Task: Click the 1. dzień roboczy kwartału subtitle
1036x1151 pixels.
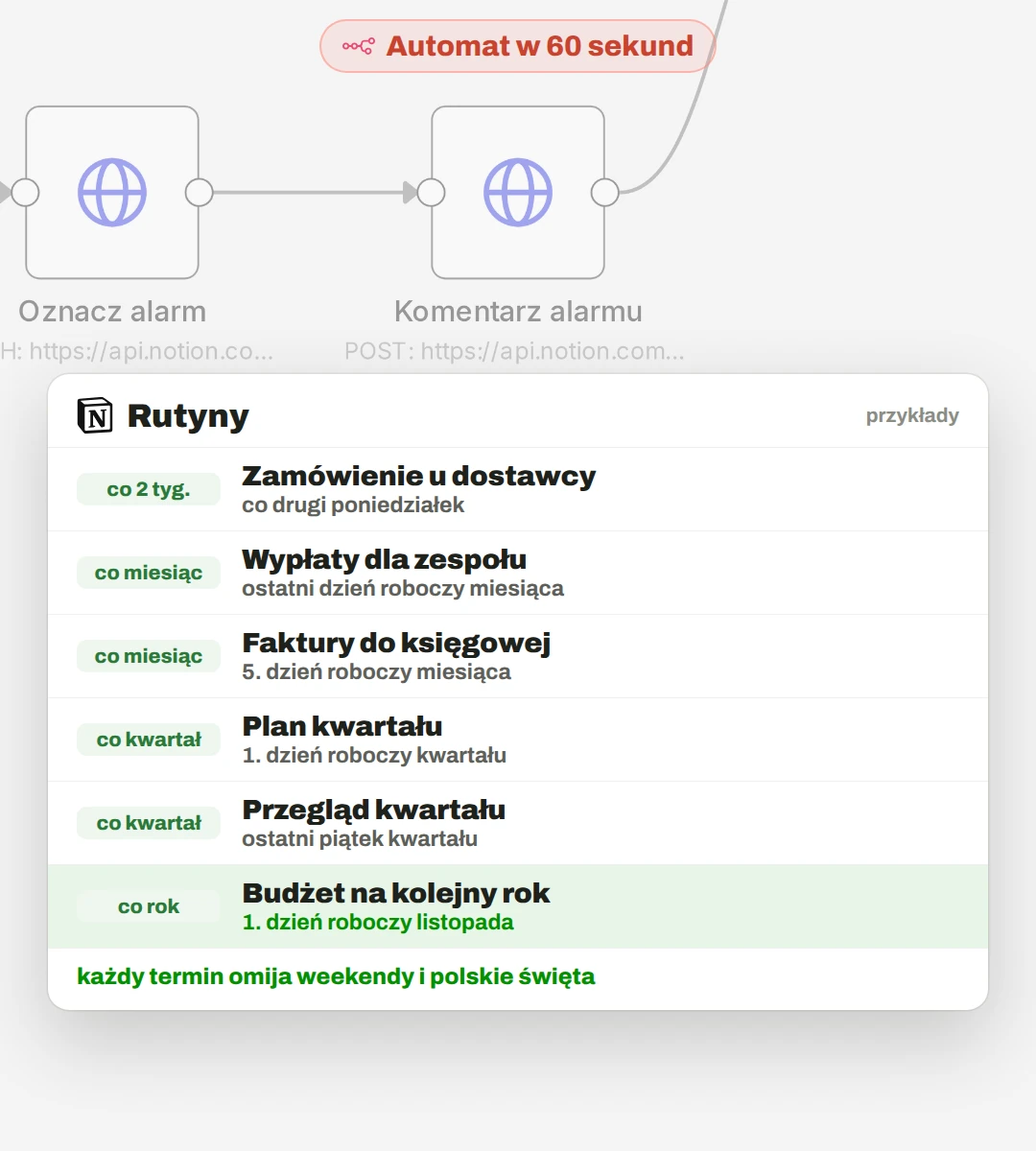Action: click(374, 756)
